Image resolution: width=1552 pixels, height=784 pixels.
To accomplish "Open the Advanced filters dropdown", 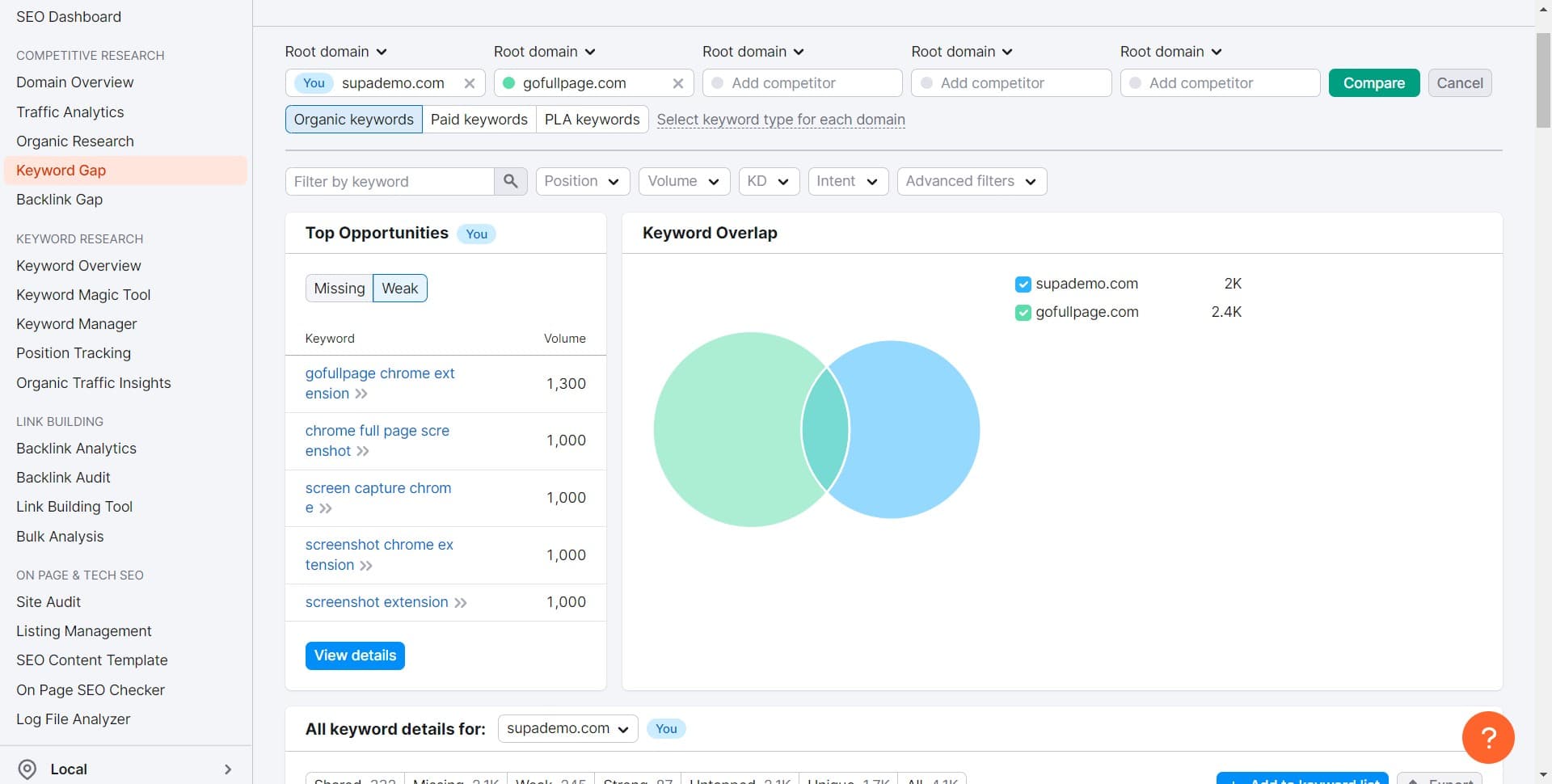I will click(x=972, y=181).
